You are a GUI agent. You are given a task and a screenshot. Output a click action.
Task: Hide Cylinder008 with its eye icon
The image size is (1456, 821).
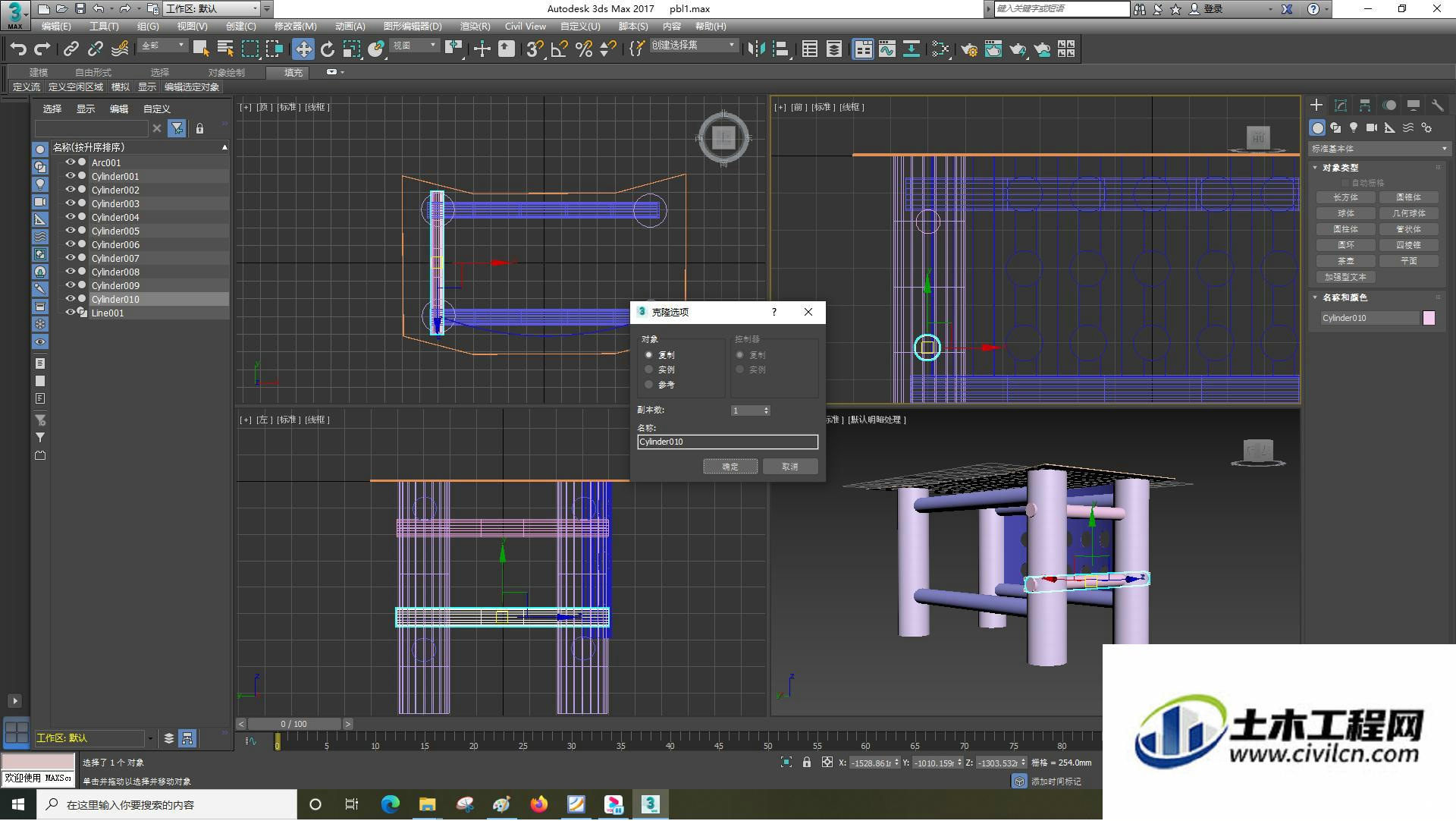71,272
